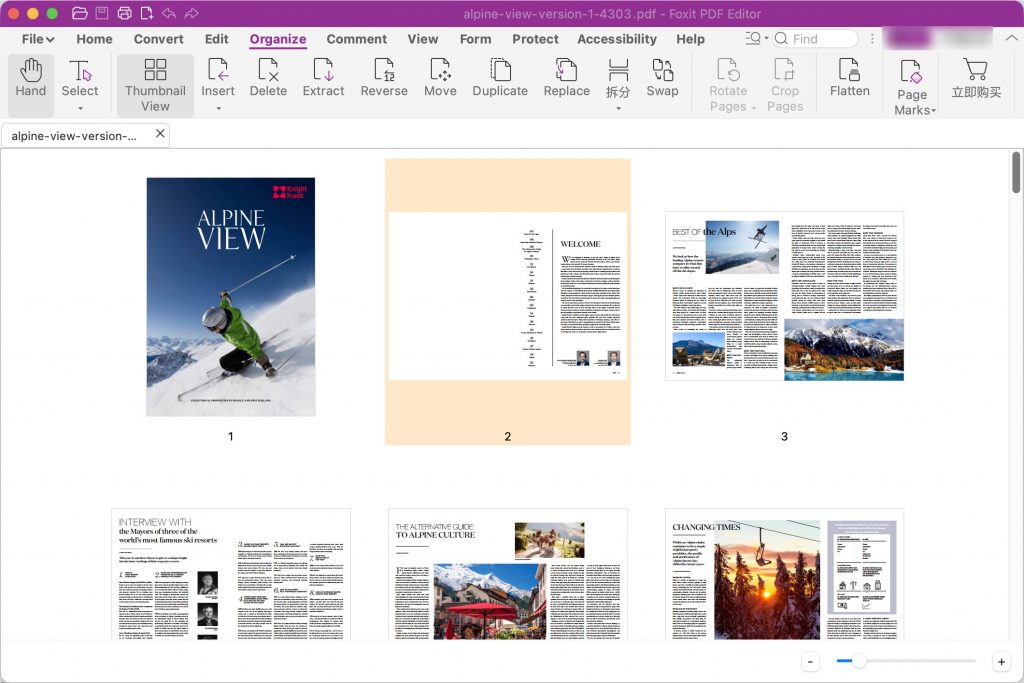1024x683 pixels.
Task: Switch to the Home tab
Action: coord(94,39)
